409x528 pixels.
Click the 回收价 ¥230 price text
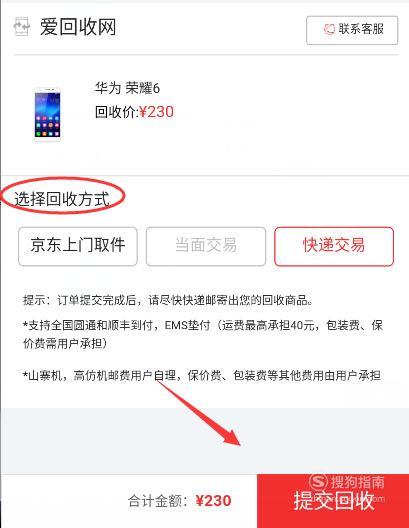click(x=134, y=112)
